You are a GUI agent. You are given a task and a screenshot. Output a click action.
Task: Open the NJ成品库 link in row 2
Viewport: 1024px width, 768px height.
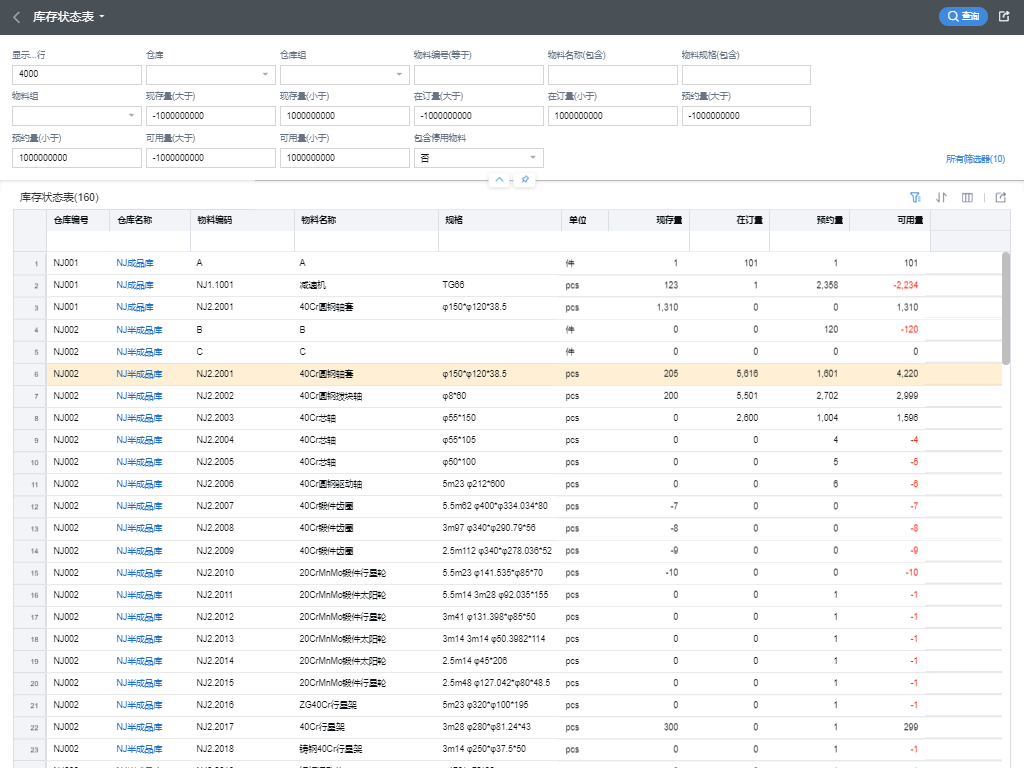point(135,285)
